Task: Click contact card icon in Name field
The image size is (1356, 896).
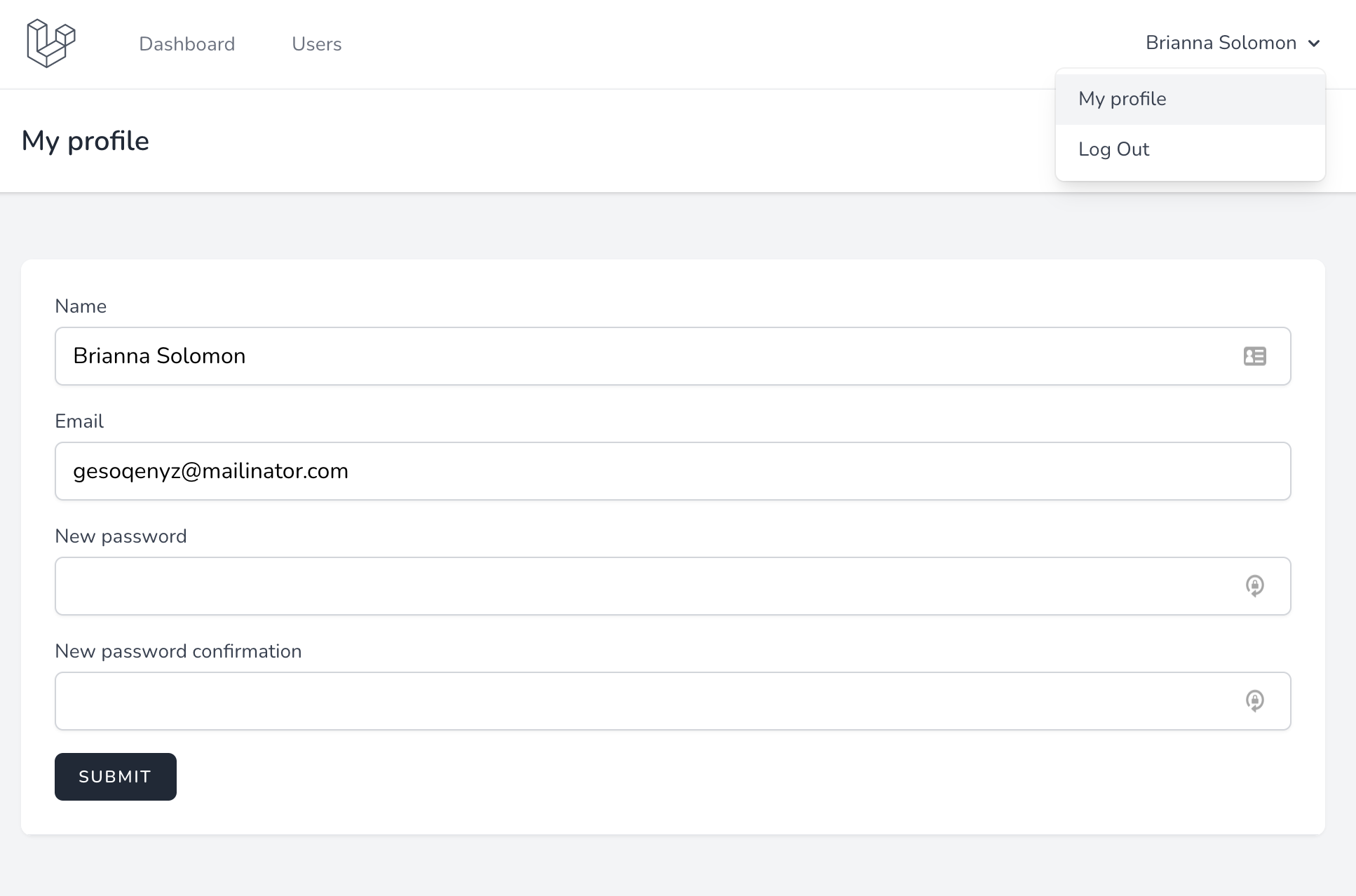Action: click(1254, 356)
